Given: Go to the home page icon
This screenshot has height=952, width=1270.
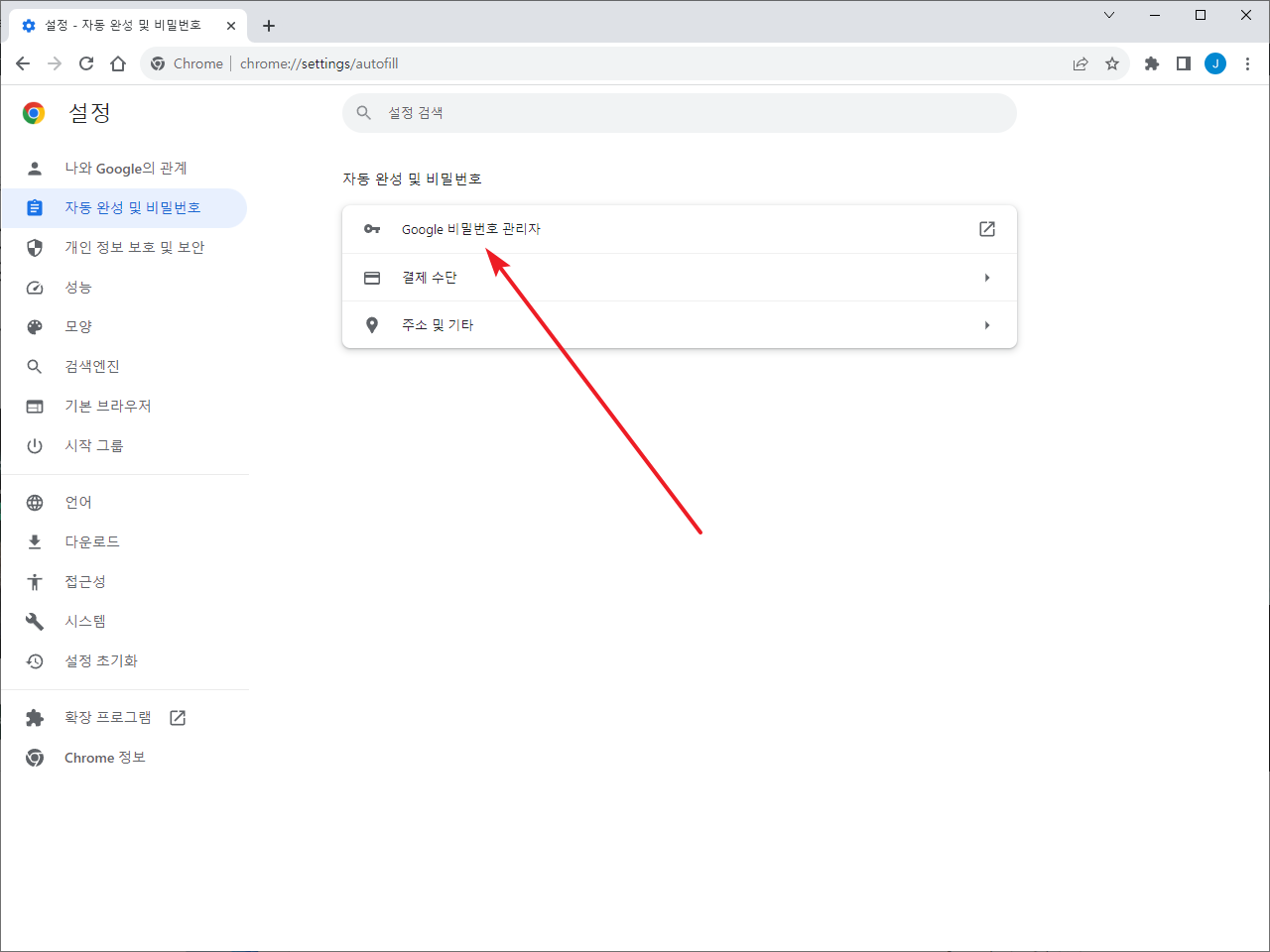Looking at the screenshot, I should [118, 63].
